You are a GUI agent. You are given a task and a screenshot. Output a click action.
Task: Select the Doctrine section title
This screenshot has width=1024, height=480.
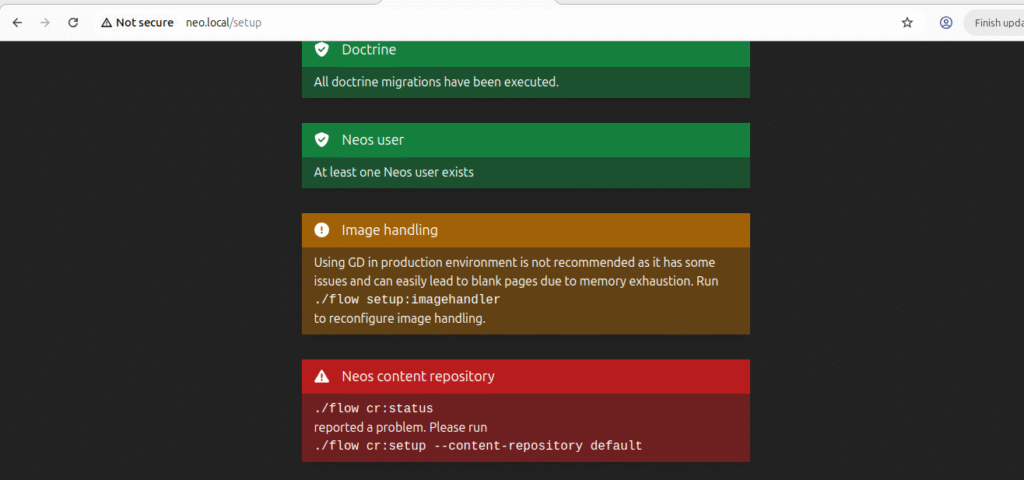(369, 49)
